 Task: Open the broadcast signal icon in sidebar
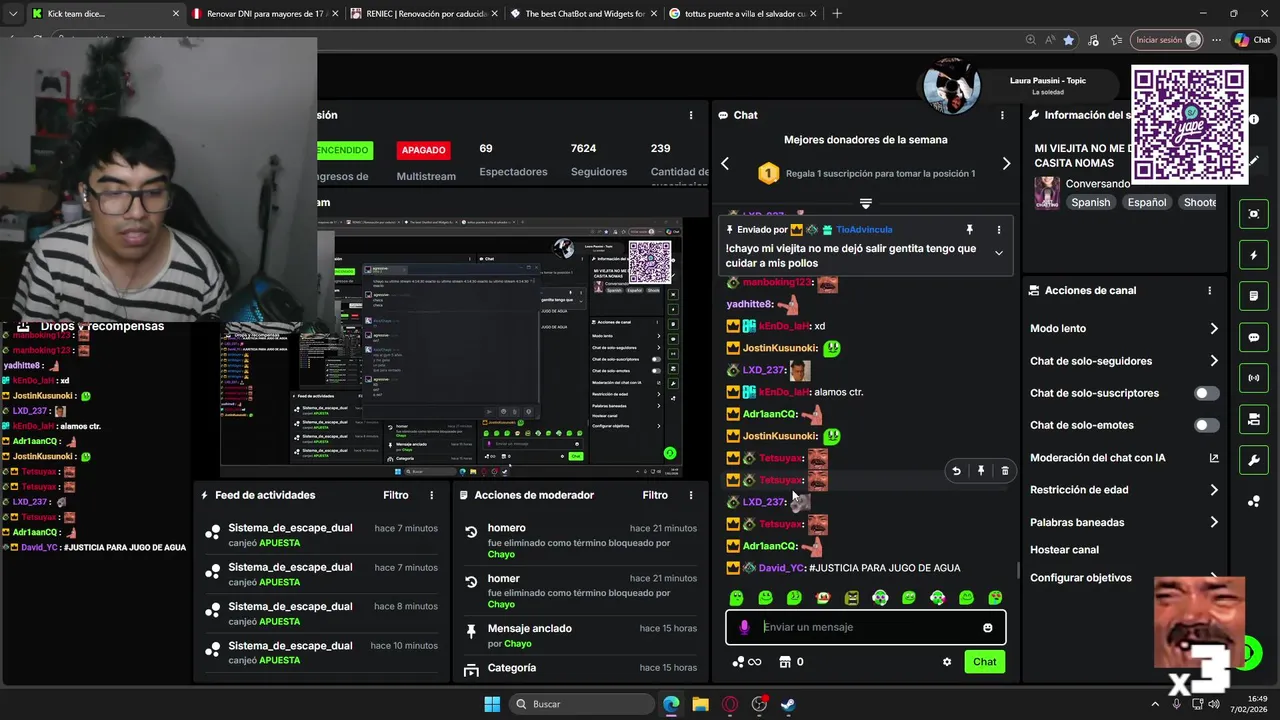[x=1254, y=379]
